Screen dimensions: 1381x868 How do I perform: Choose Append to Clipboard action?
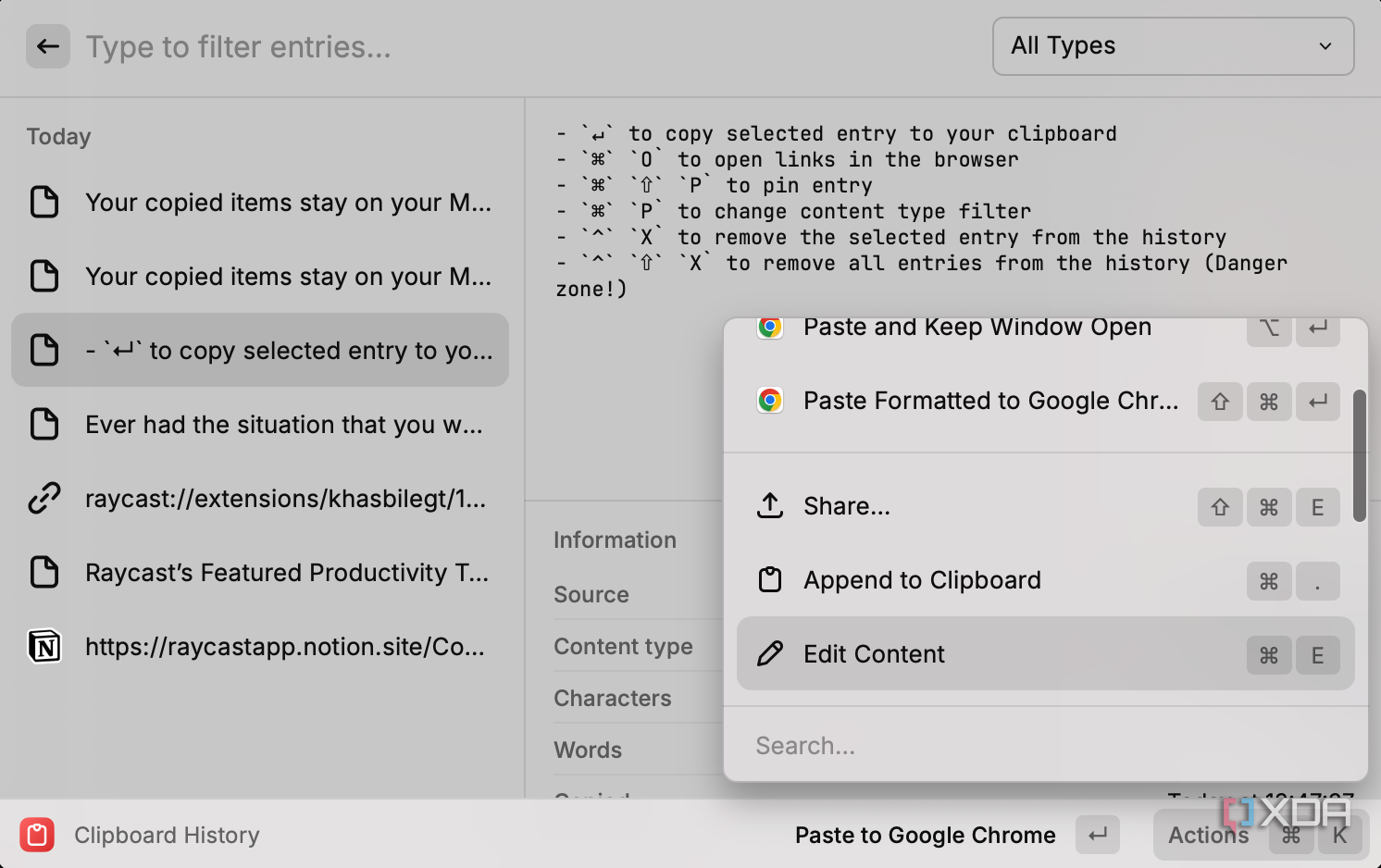1045,580
